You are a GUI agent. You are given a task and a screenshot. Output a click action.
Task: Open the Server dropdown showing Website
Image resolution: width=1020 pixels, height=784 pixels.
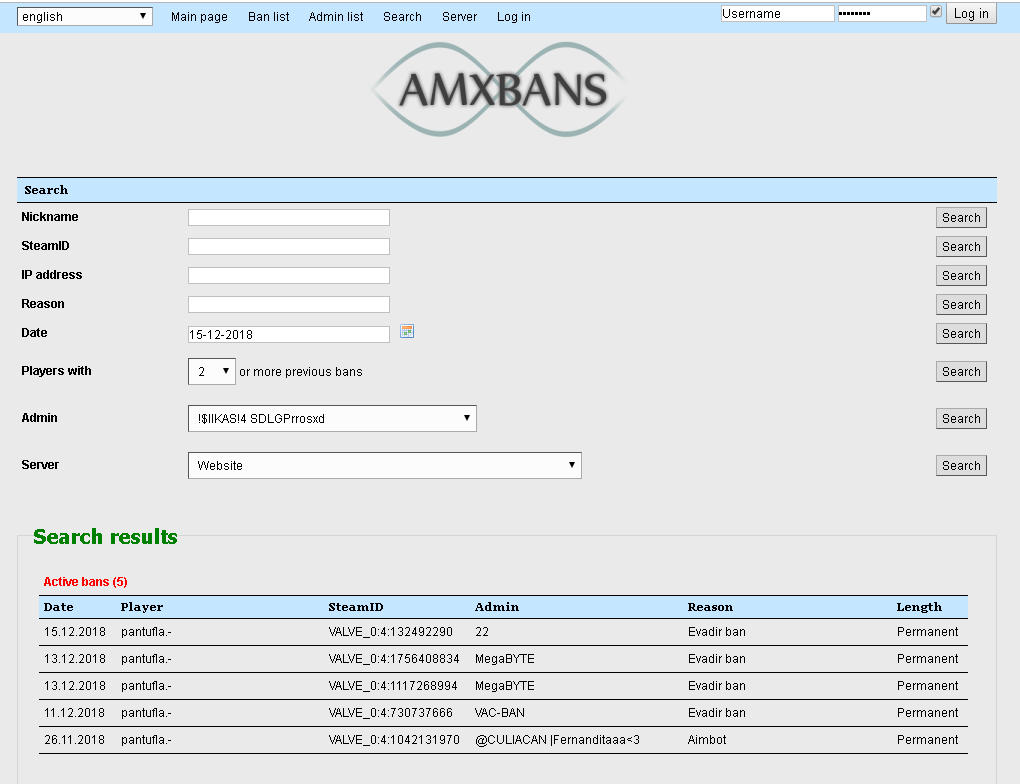point(384,465)
